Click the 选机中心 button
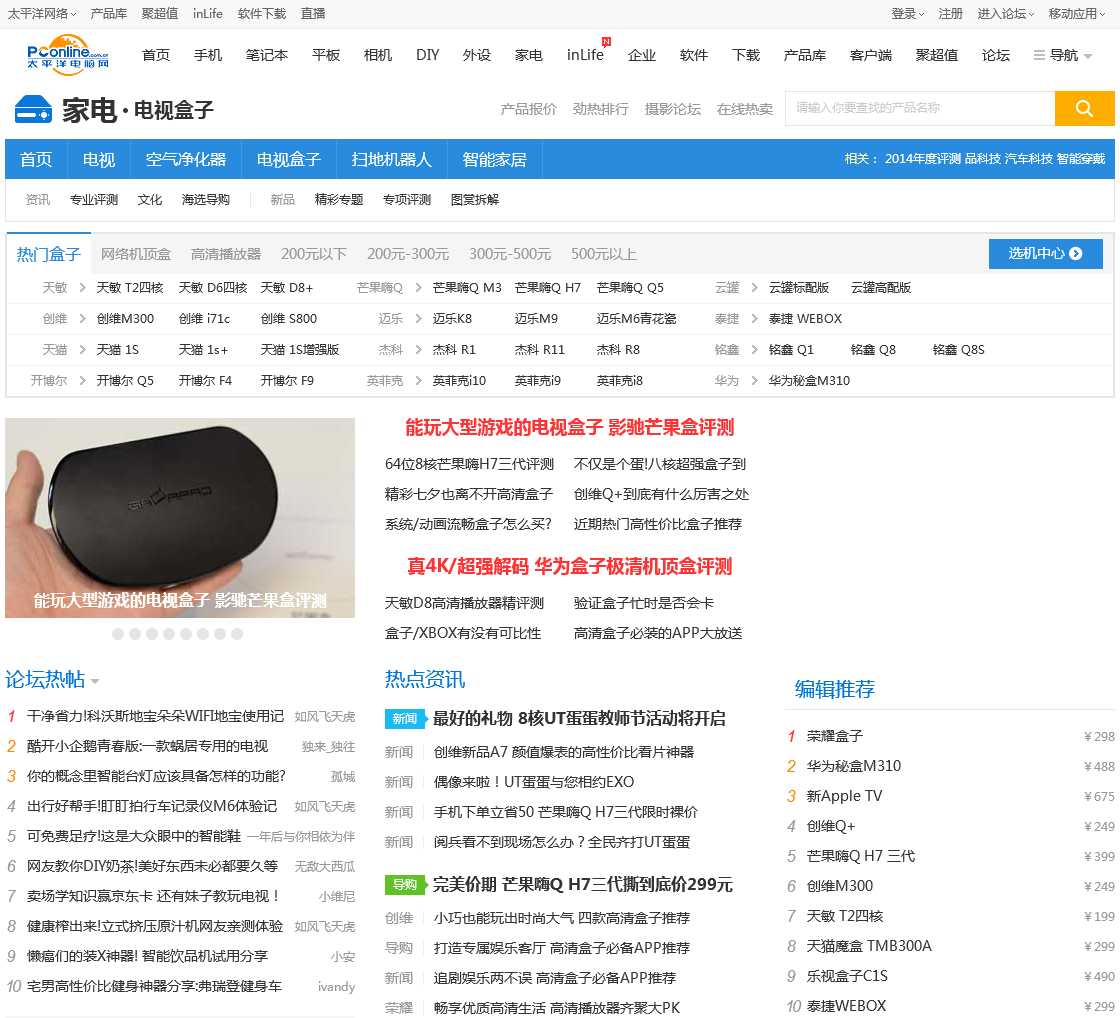1120x1018 pixels. click(x=1045, y=254)
